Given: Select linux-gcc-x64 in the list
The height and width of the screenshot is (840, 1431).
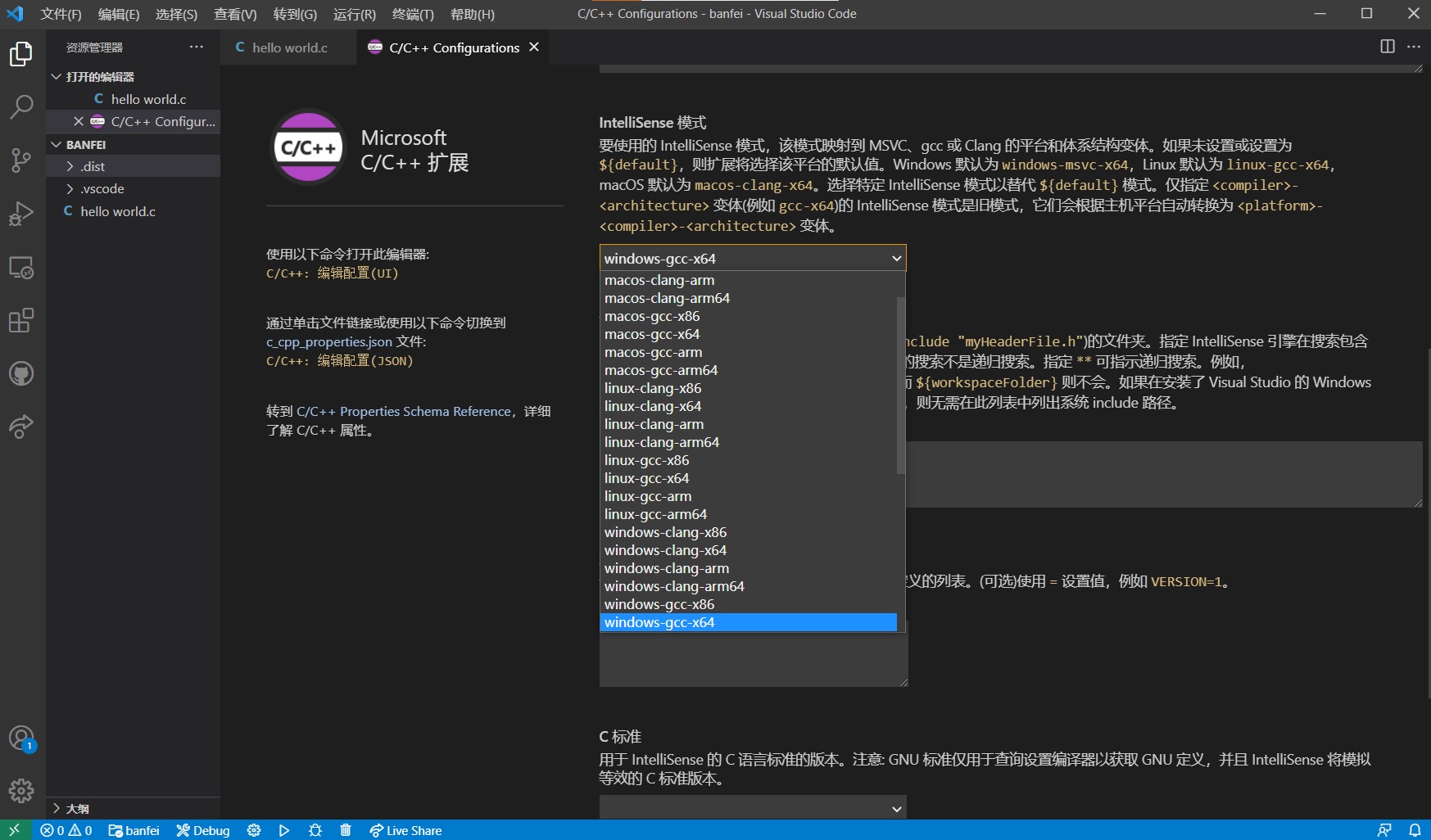Looking at the screenshot, I should coord(749,478).
